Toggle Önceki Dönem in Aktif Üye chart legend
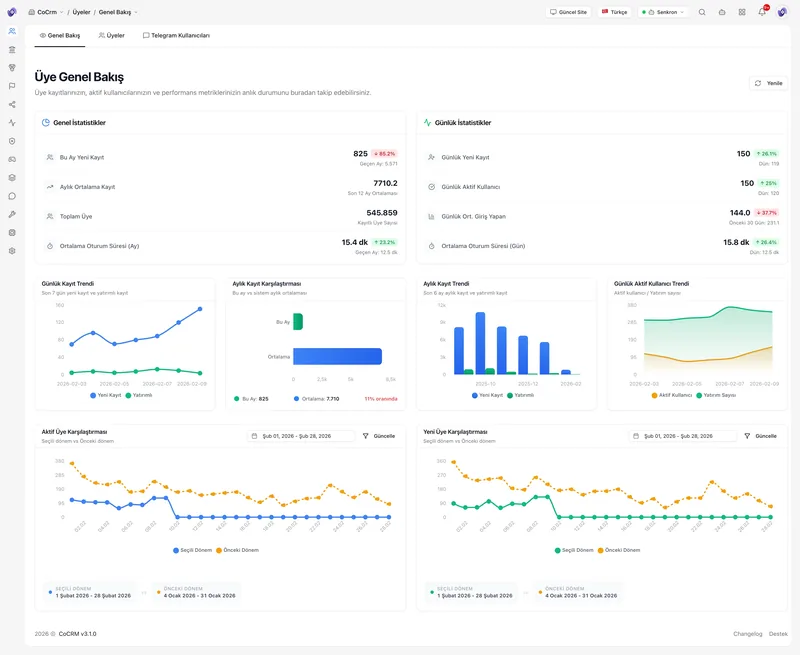 coord(237,550)
